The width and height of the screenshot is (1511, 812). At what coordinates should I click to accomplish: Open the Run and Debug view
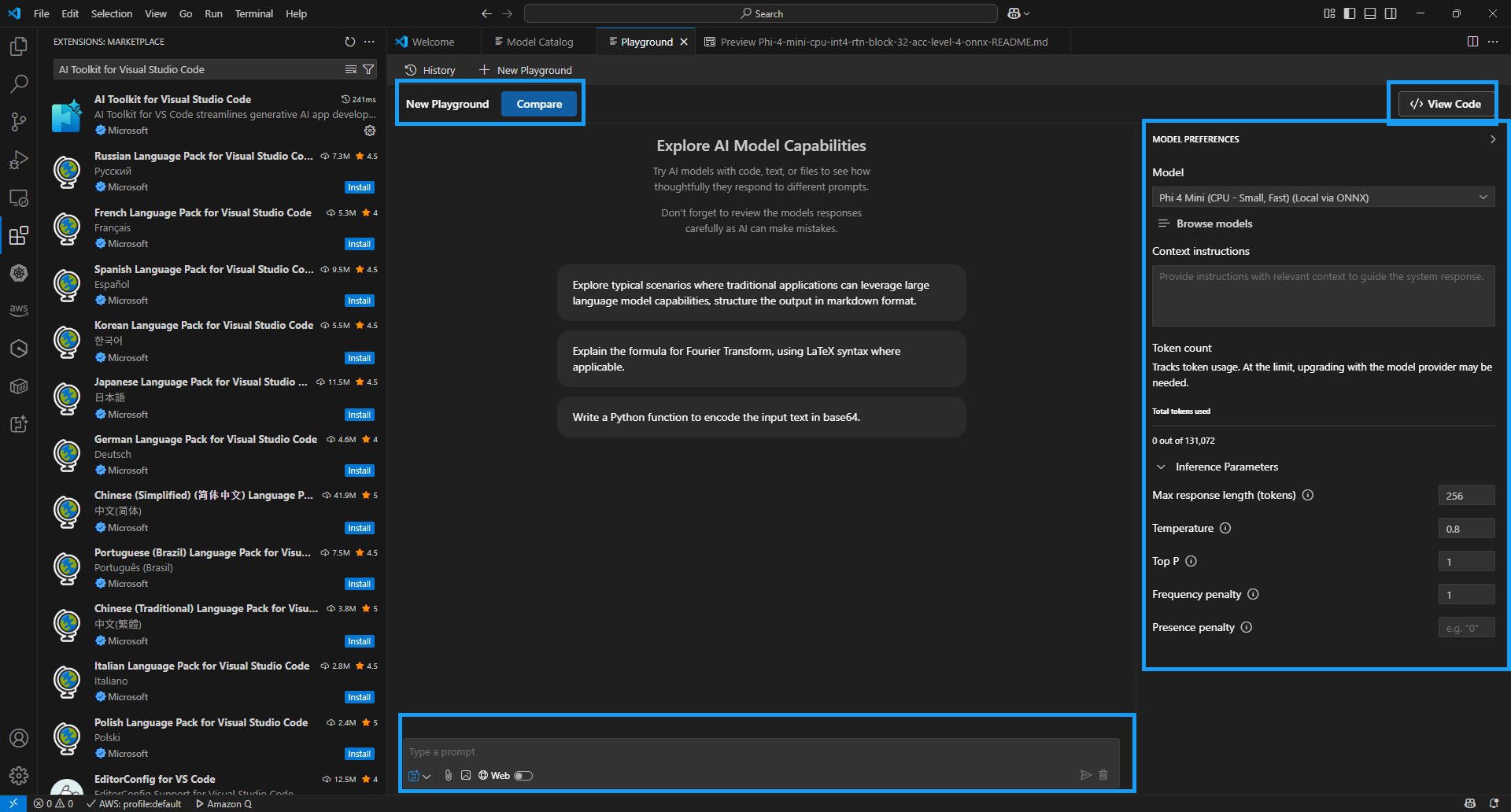(19, 160)
